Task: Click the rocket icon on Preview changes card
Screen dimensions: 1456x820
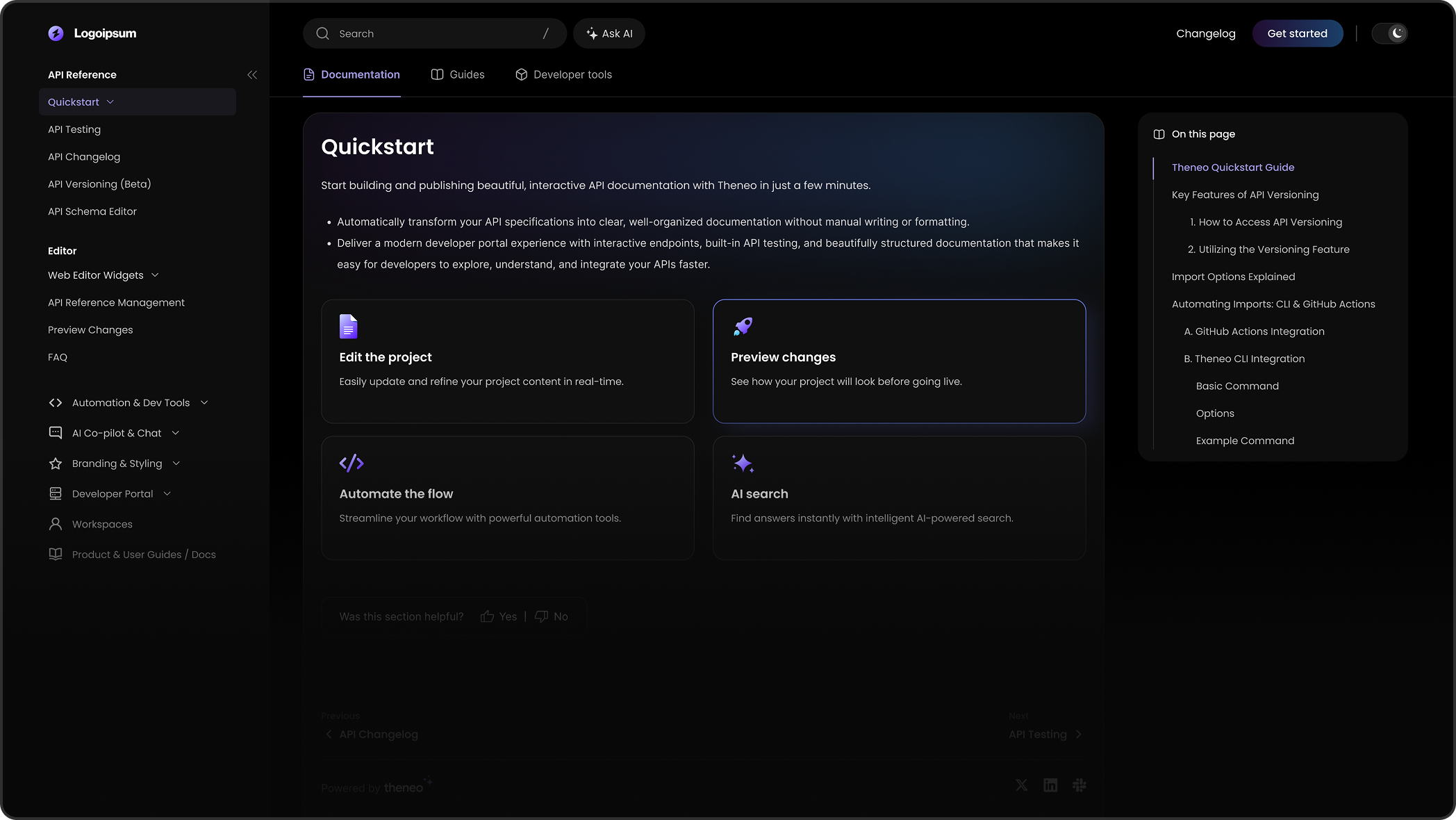Action: coord(743,327)
